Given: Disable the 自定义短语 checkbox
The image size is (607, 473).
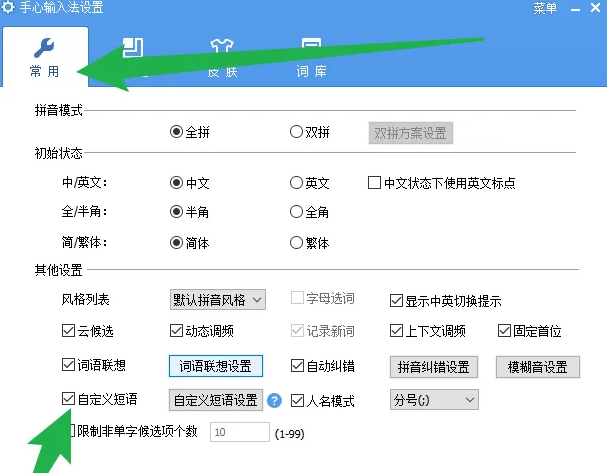Looking at the screenshot, I should point(69,399).
